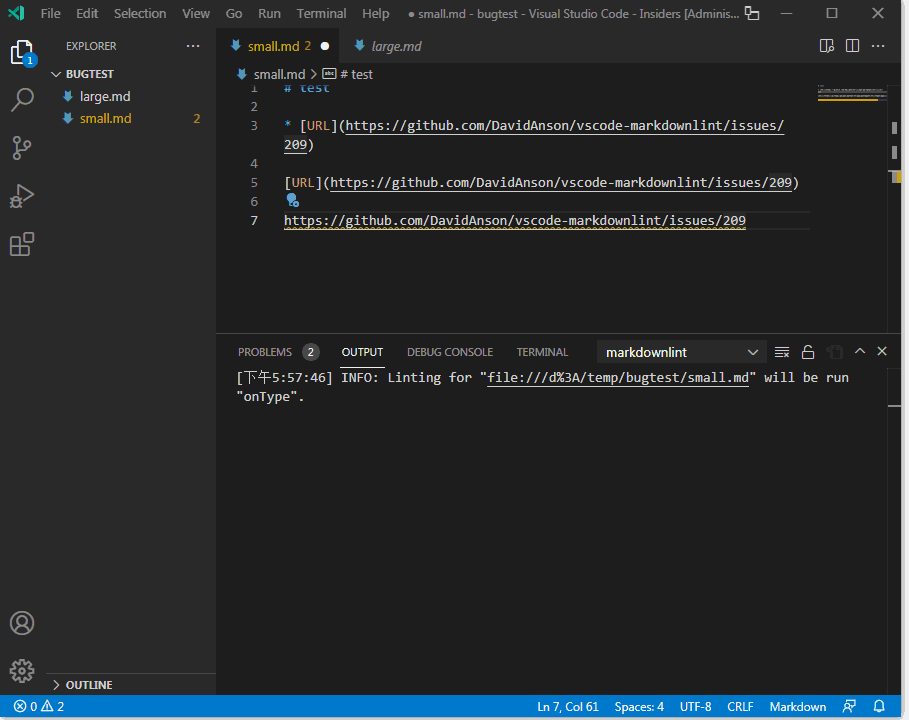909x720 pixels.
Task: Click line number 7 in gutter
Action: pyautogui.click(x=254, y=220)
